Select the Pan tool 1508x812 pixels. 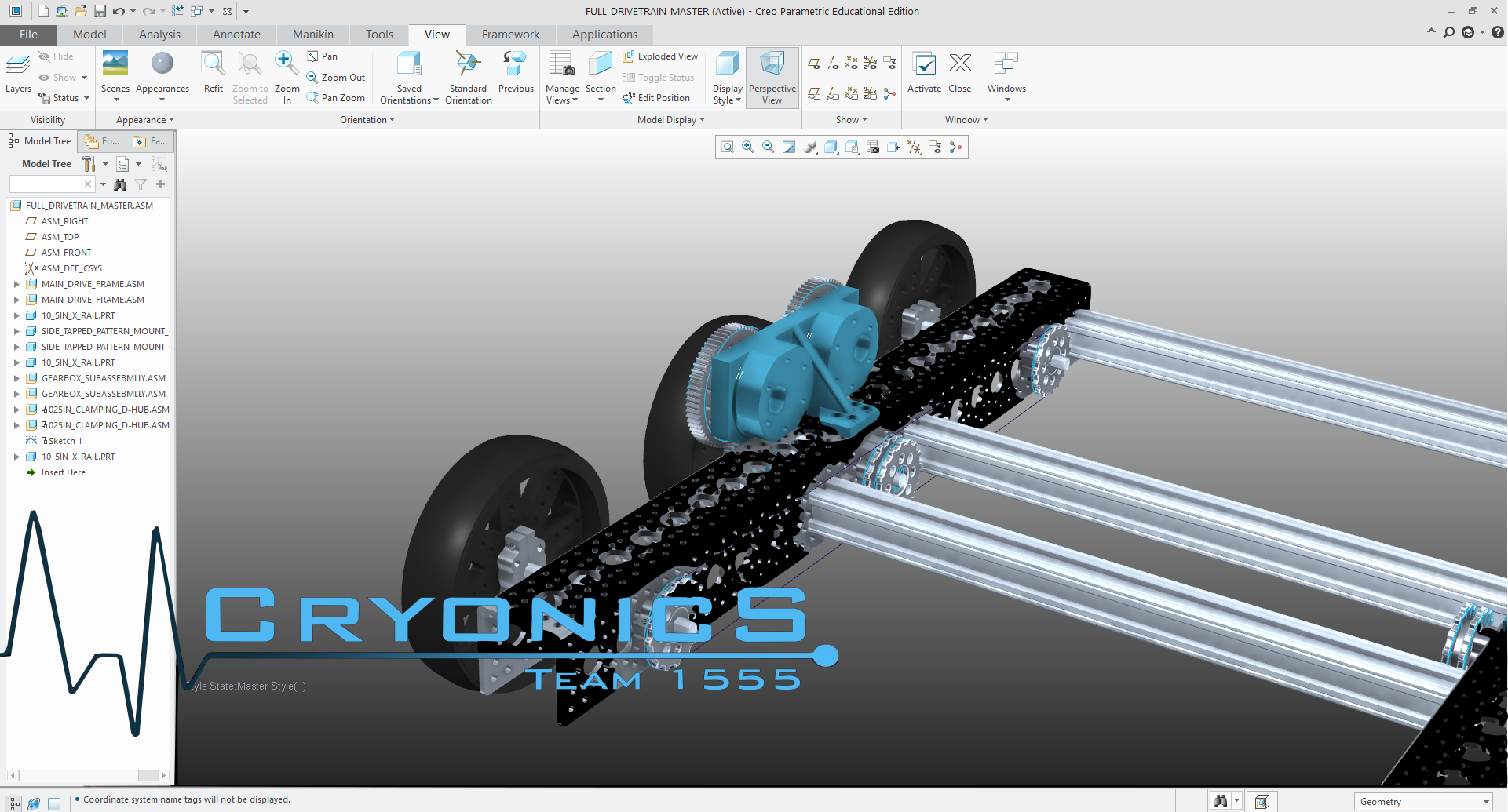click(x=323, y=56)
